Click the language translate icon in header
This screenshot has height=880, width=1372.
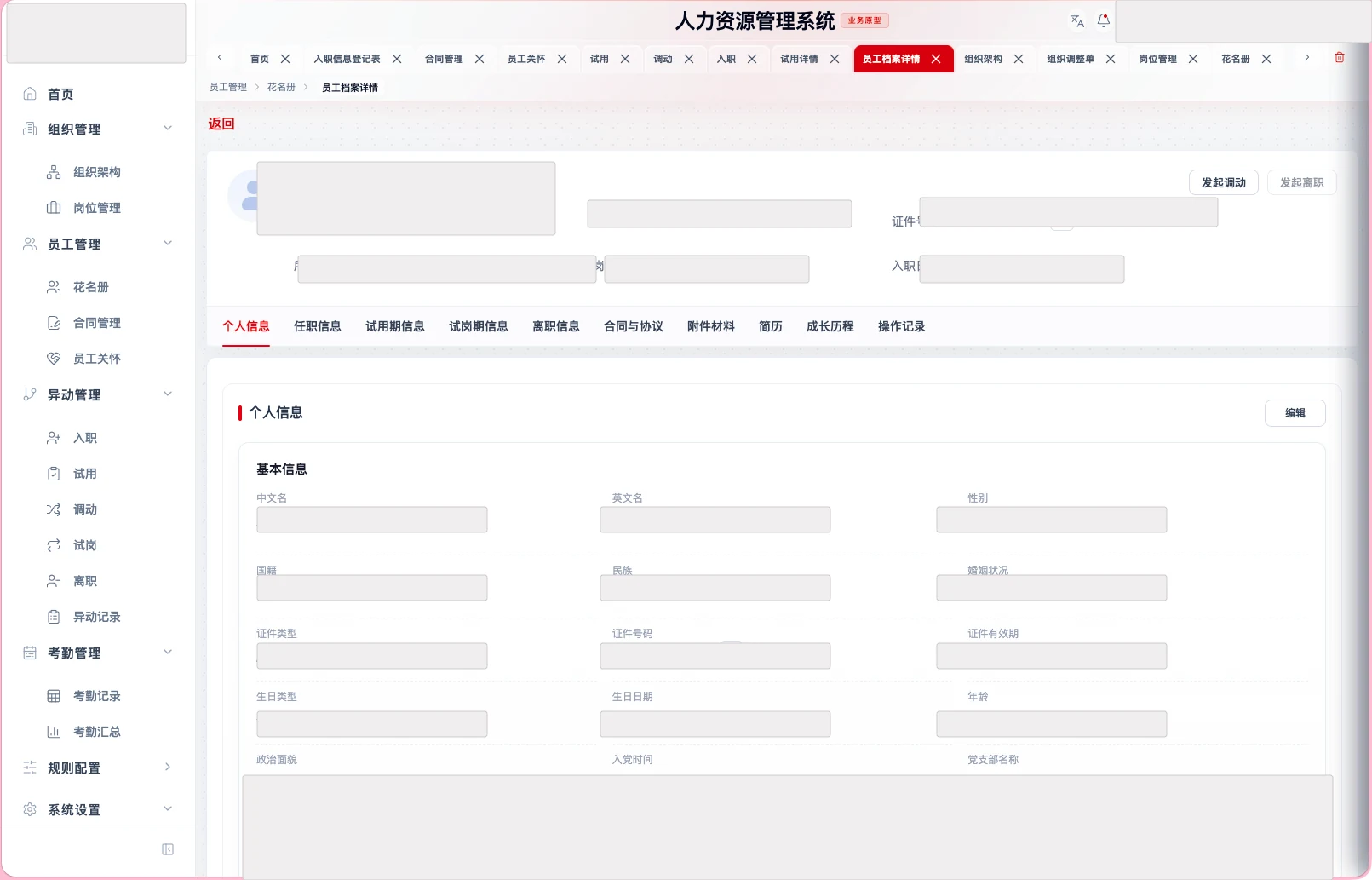pyautogui.click(x=1077, y=20)
